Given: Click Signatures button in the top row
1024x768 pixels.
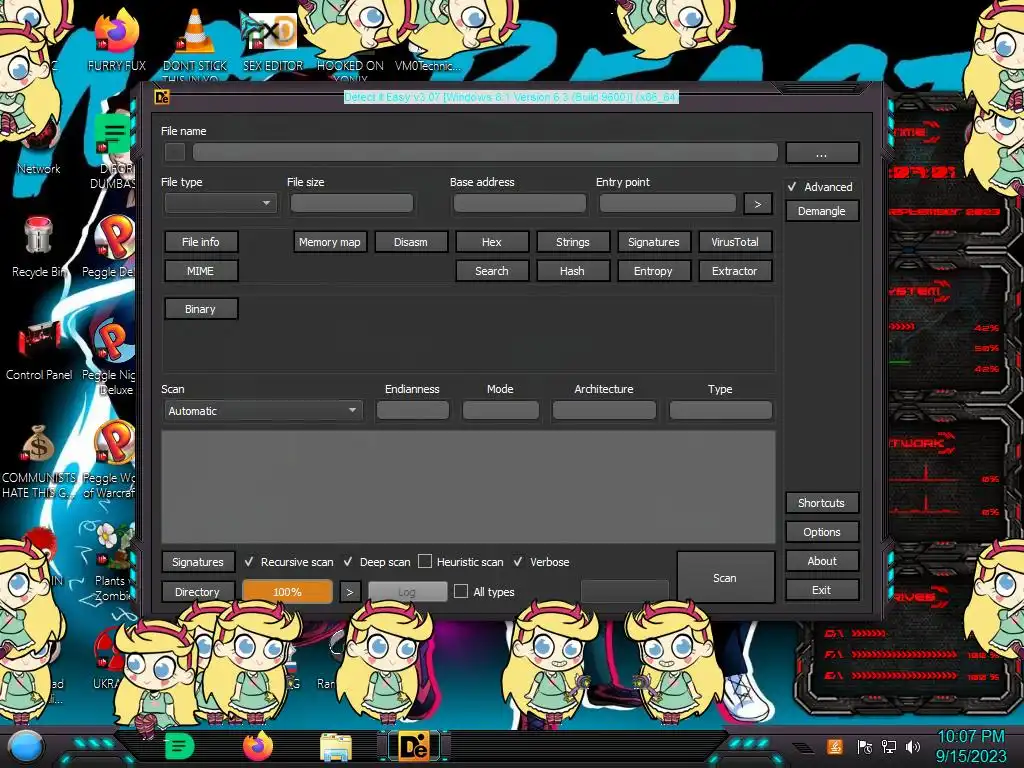Looking at the screenshot, I should (x=654, y=242).
